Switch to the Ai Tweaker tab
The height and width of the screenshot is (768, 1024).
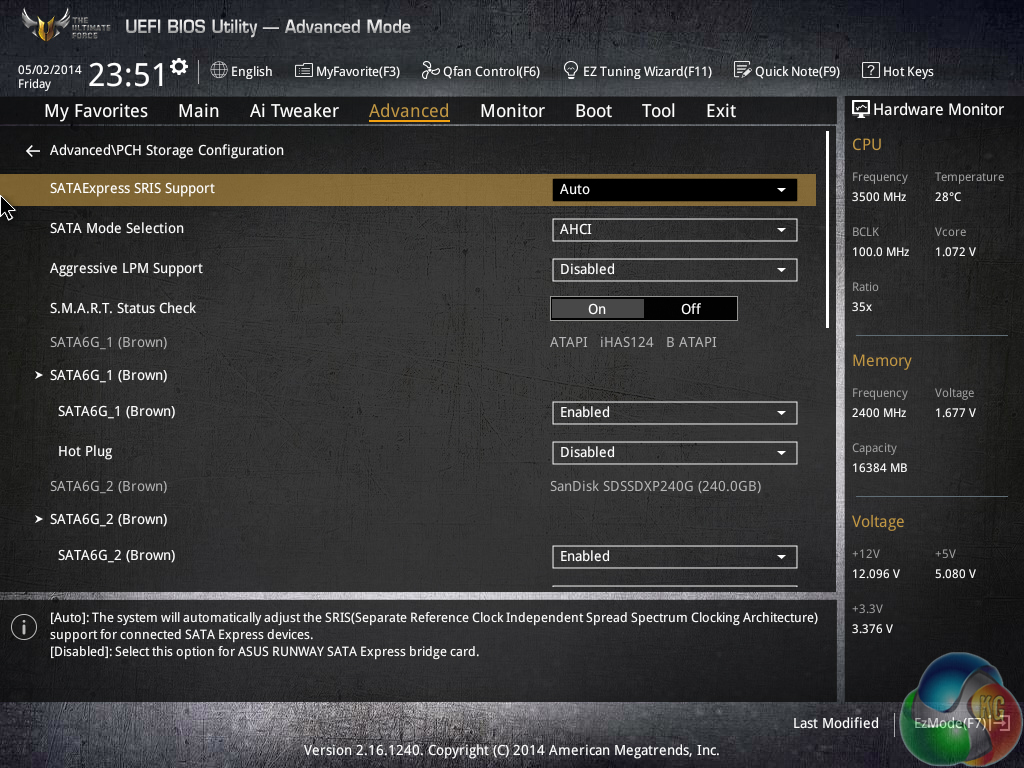(x=294, y=111)
